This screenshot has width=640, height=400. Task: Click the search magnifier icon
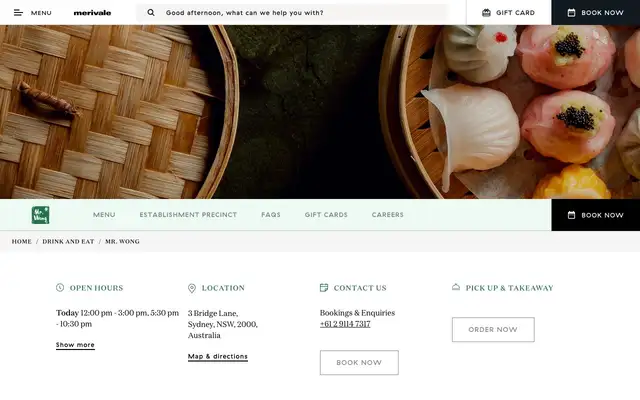[151, 13]
